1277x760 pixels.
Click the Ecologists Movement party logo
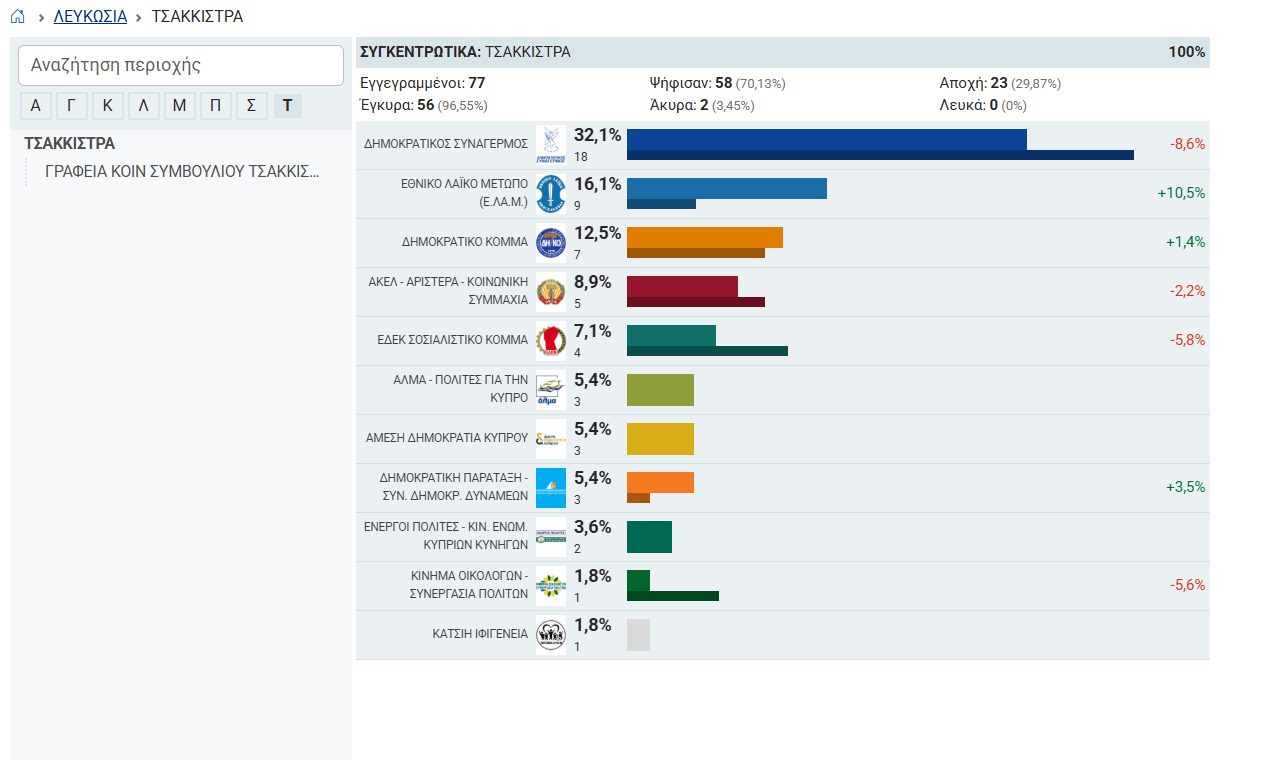[x=551, y=585]
